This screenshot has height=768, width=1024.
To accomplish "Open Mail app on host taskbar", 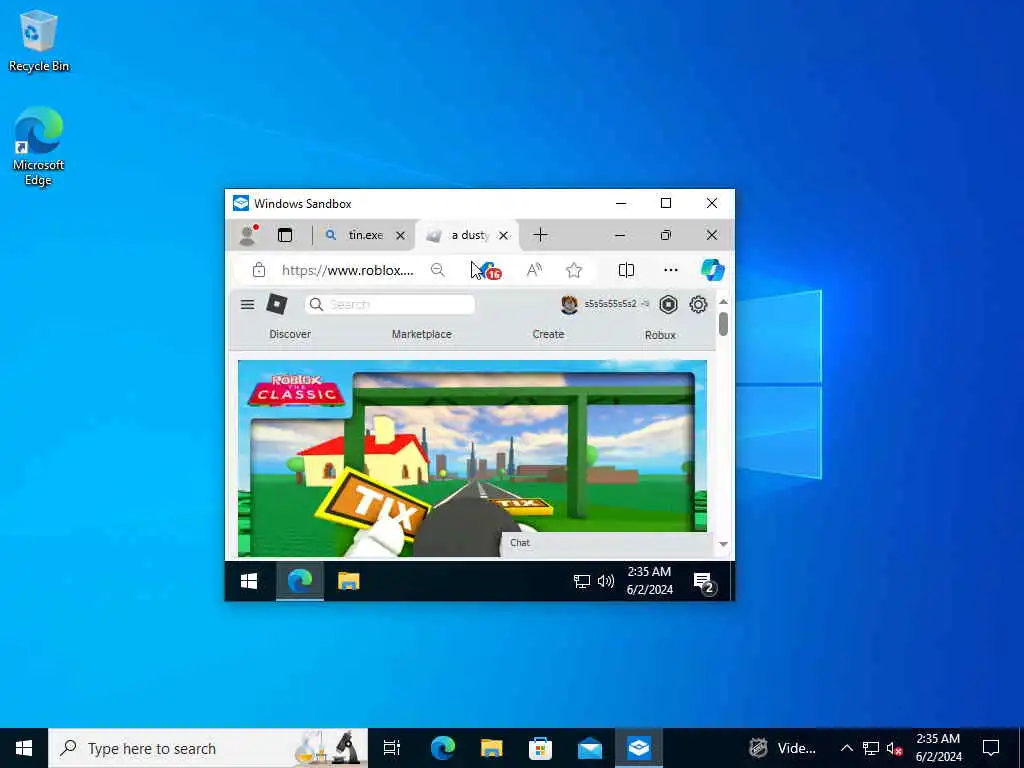I will [590, 748].
